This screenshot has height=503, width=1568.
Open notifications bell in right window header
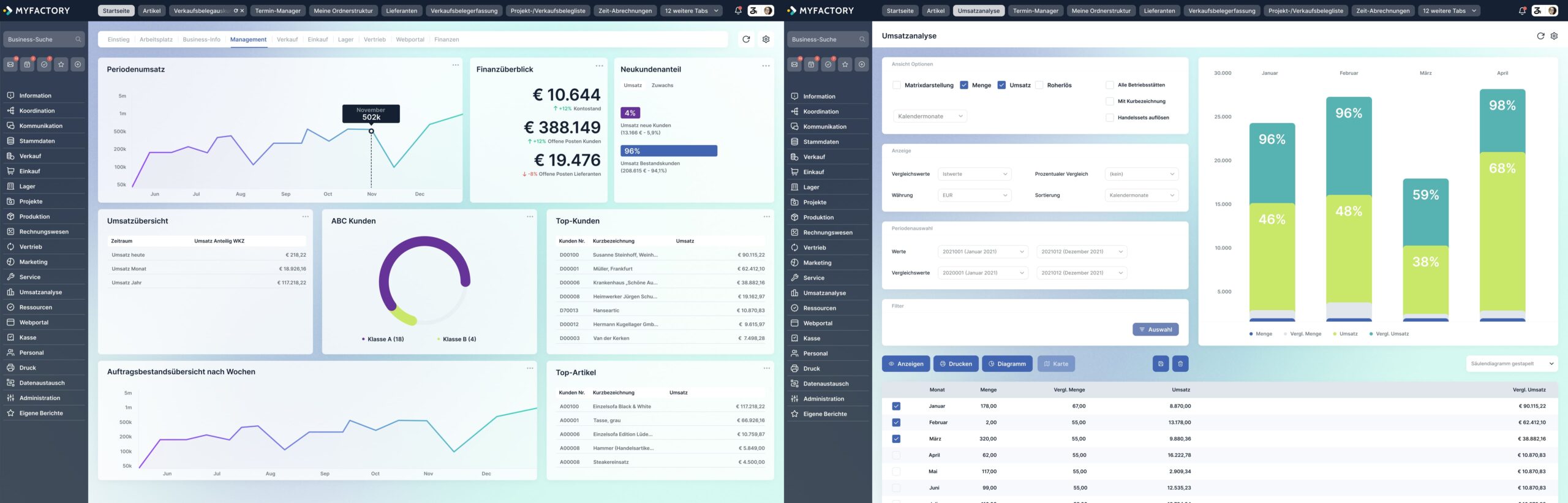(1522, 10)
